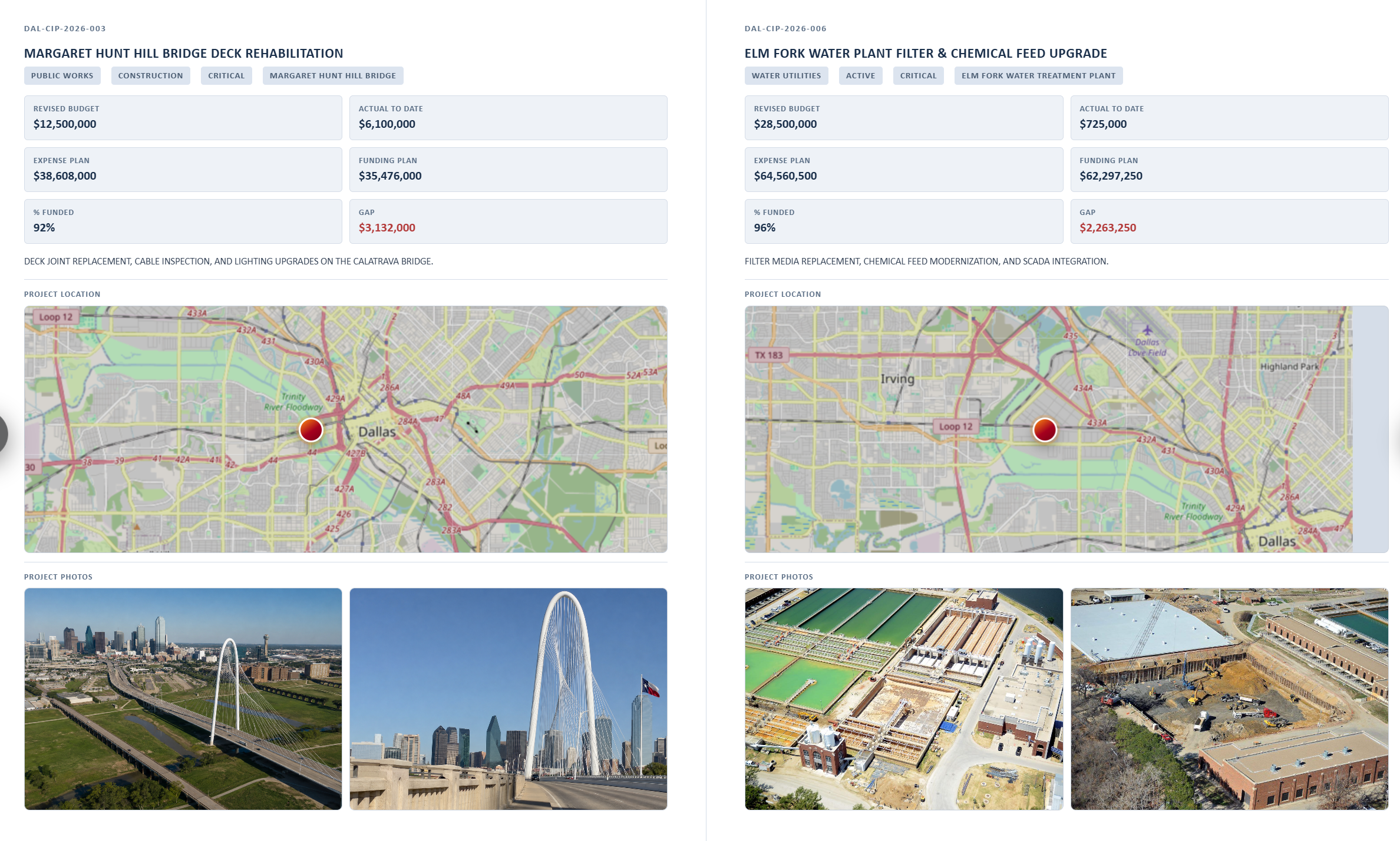Click the ACTIVE status tag
The width and height of the screenshot is (1400, 841).
860,75
